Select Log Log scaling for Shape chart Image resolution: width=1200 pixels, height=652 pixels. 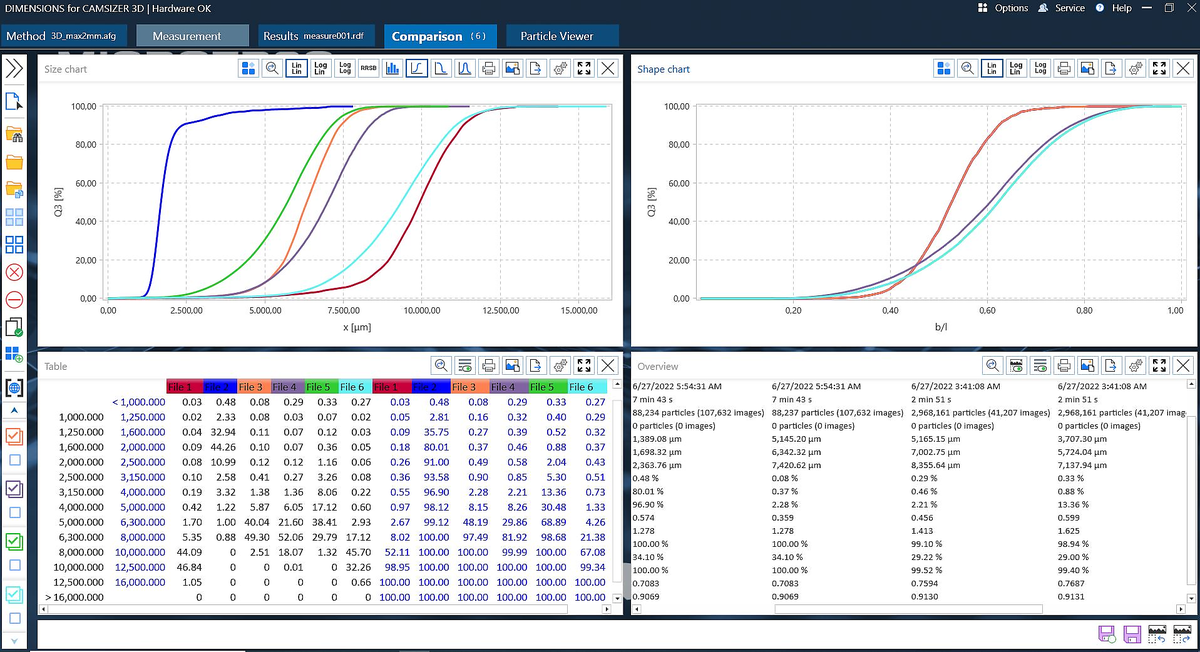pyautogui.click(x=1040, y=68)
